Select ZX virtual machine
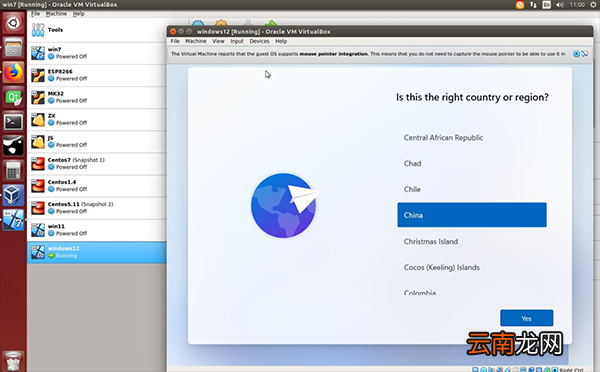Image resolution: width=600 pixels, height=372 pixels. (96, 119)
